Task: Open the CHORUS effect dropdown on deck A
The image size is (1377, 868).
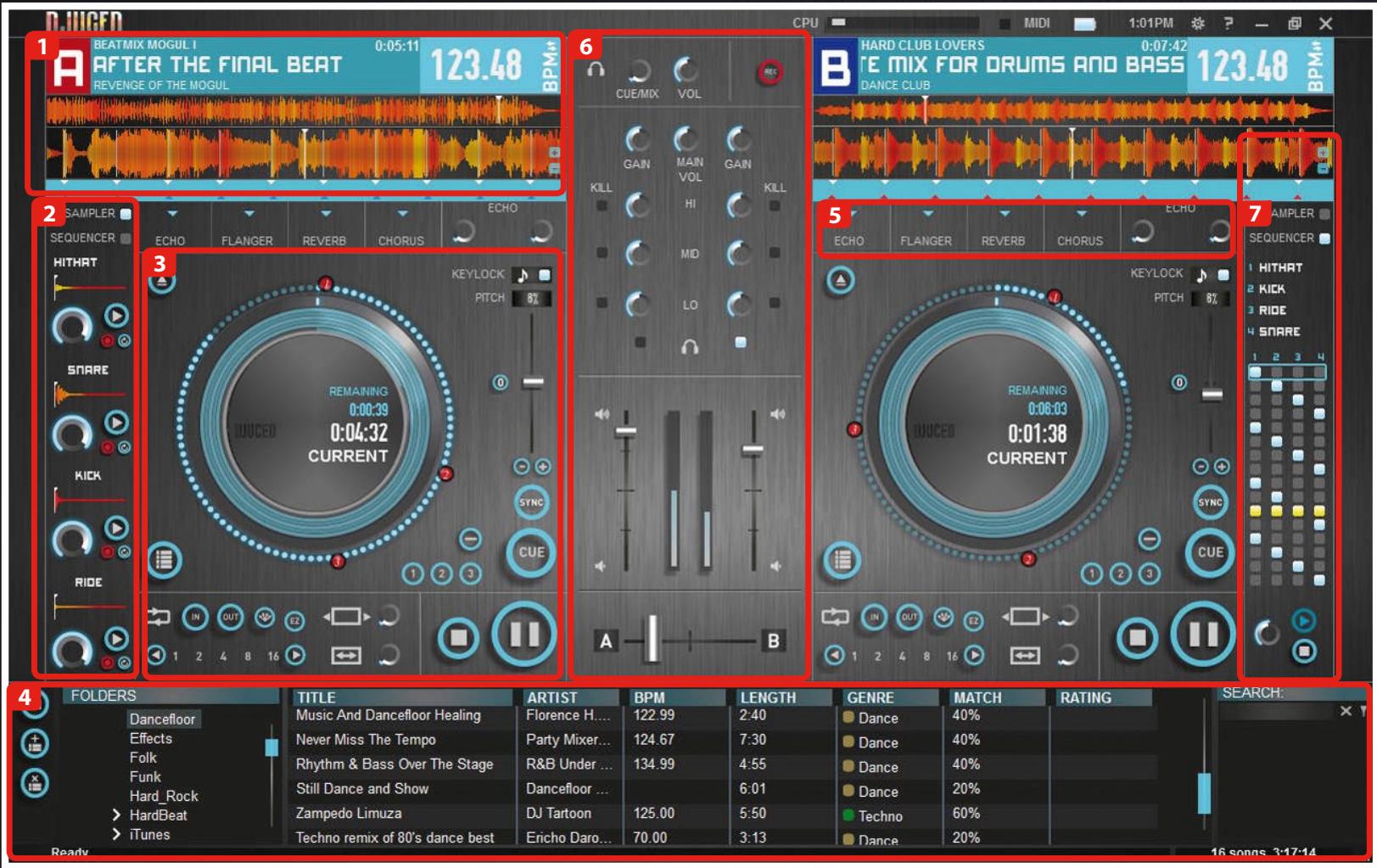Action: tap(402, 214)
